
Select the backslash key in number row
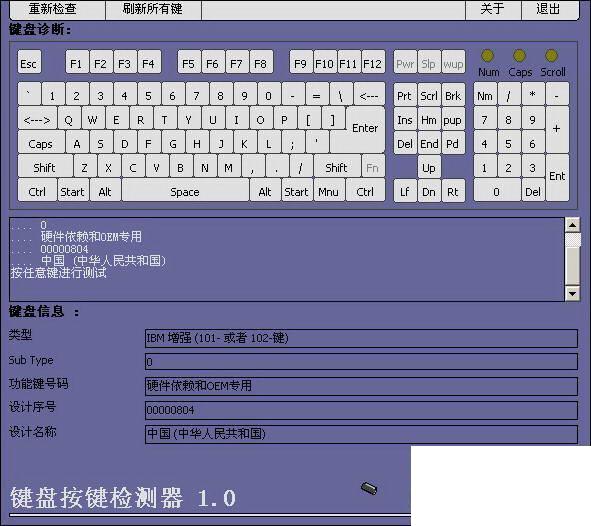coord(341,95)
